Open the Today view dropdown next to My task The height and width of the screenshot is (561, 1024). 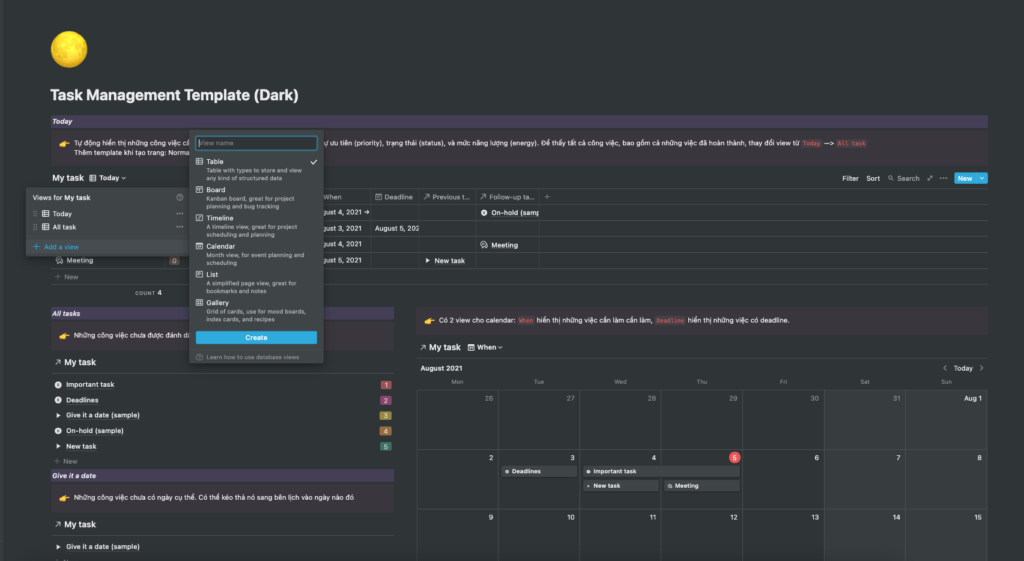pyautogui.click(x=112, y=178)
